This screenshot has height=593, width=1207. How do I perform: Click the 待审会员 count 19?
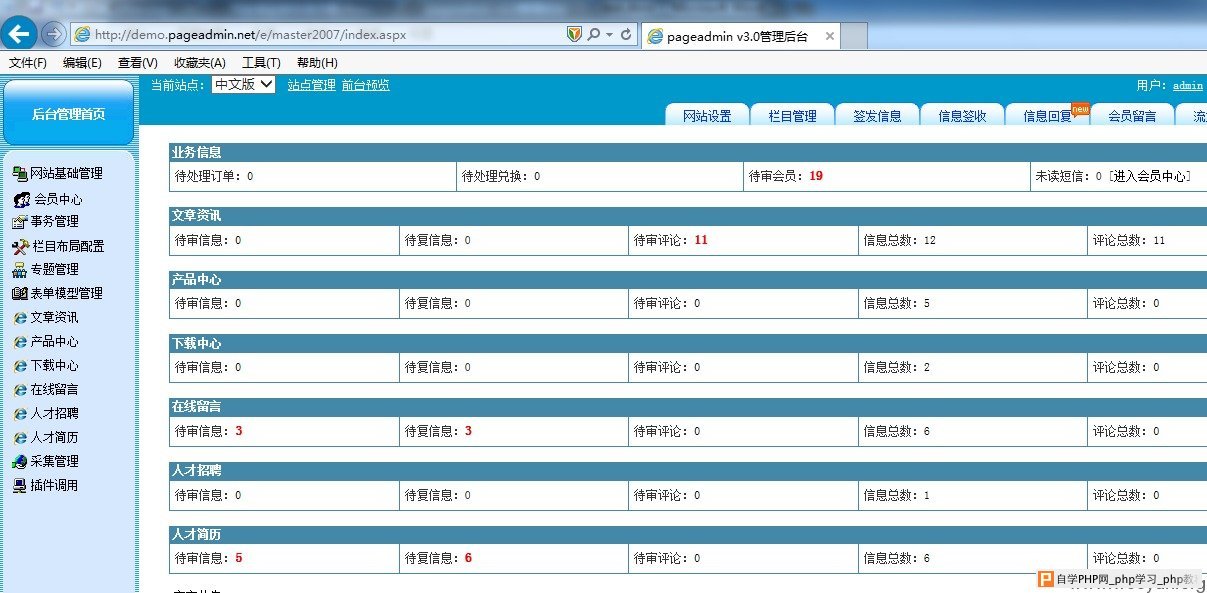point(816,176)
